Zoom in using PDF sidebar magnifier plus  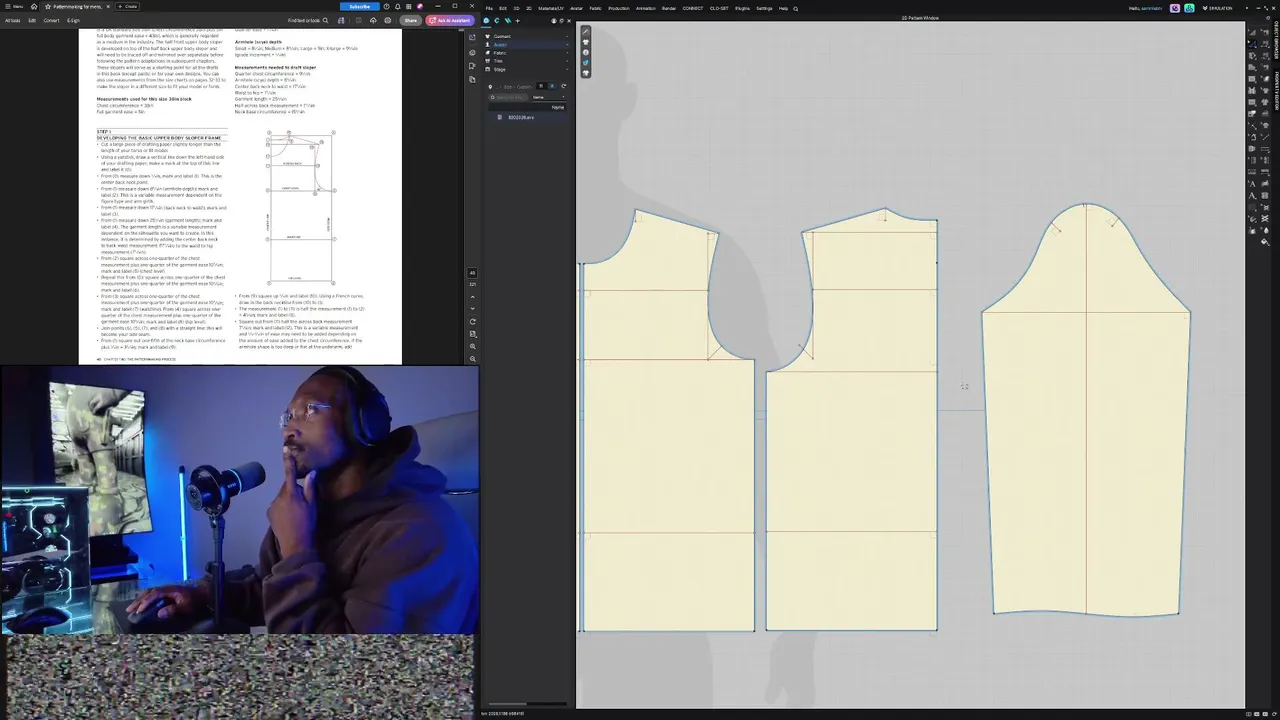click(472, 346)
